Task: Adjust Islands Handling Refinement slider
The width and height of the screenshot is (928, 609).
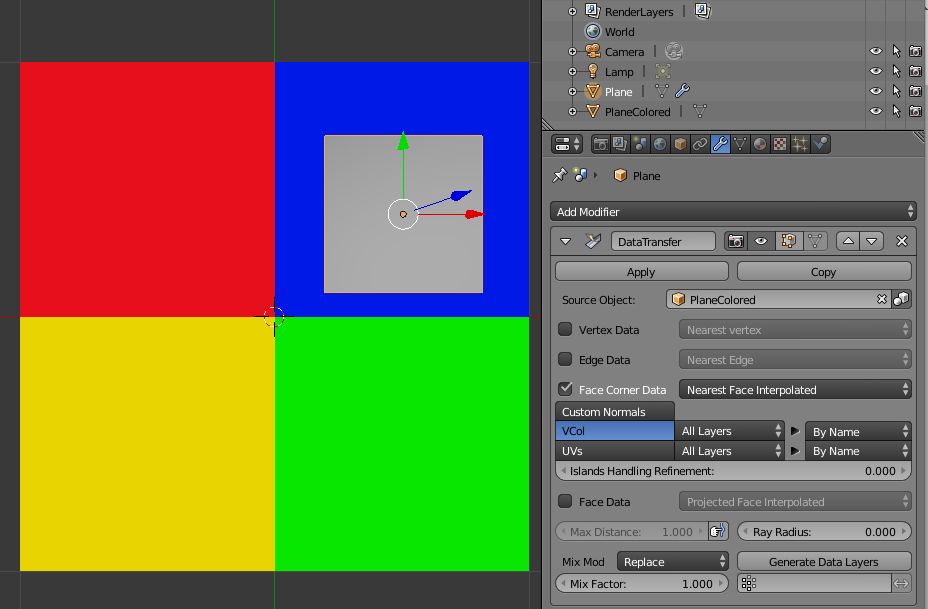Action: (x=733, y=471)
